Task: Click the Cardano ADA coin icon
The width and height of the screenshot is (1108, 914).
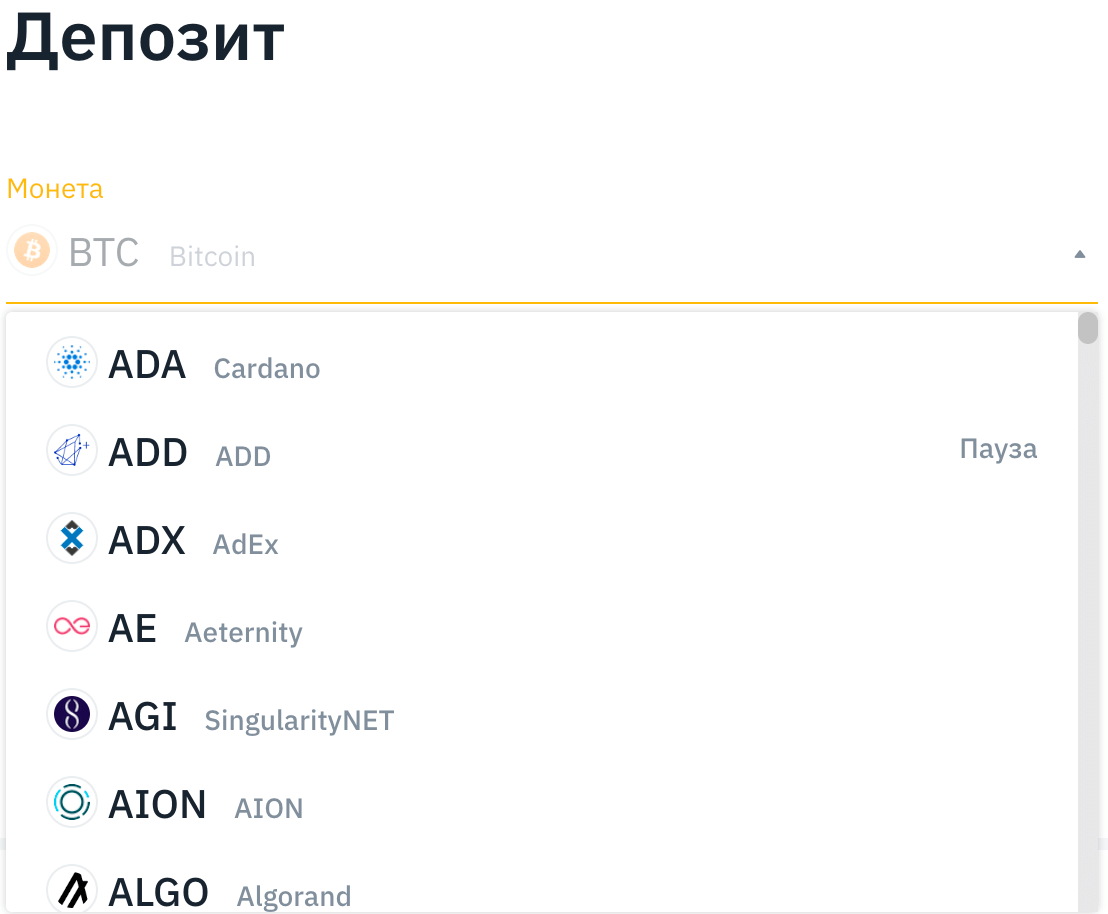Action: click(x=72, y=362)
